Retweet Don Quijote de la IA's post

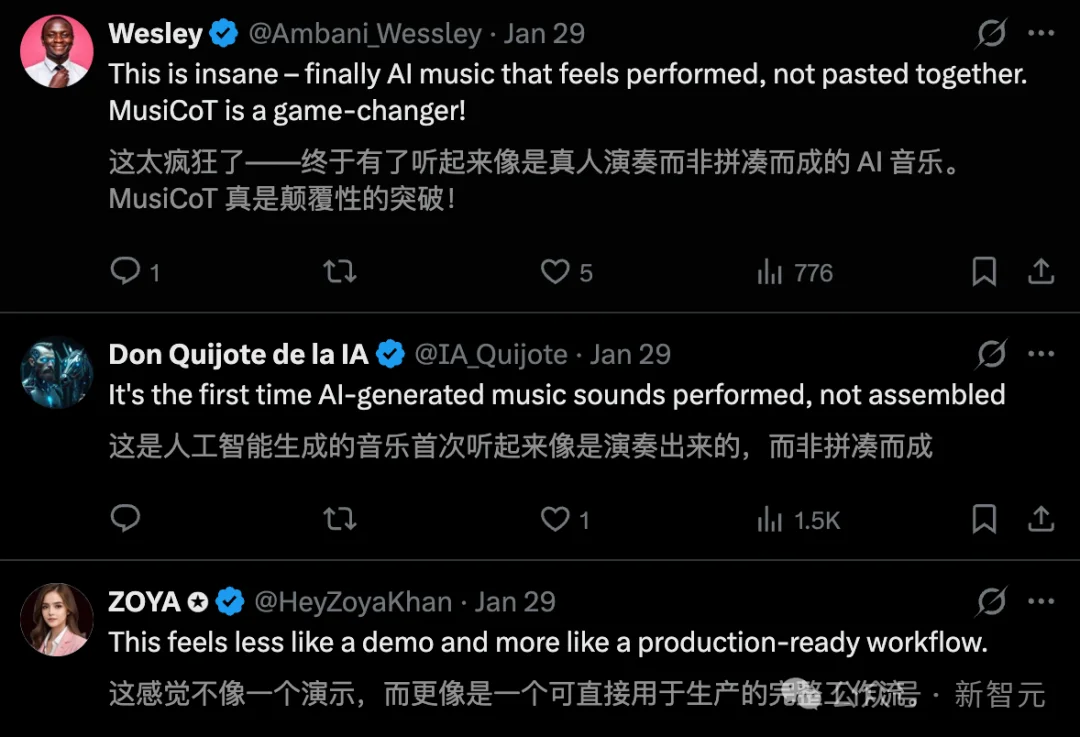[340, 518]
